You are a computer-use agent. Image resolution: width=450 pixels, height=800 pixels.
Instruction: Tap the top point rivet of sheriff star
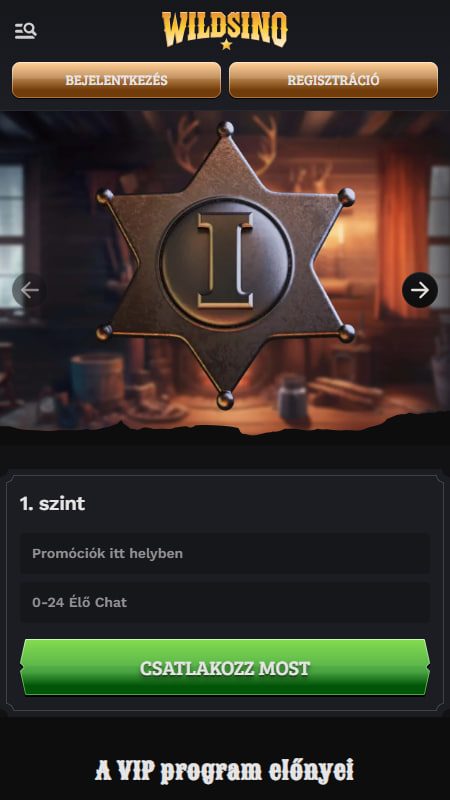pos(226,129)
